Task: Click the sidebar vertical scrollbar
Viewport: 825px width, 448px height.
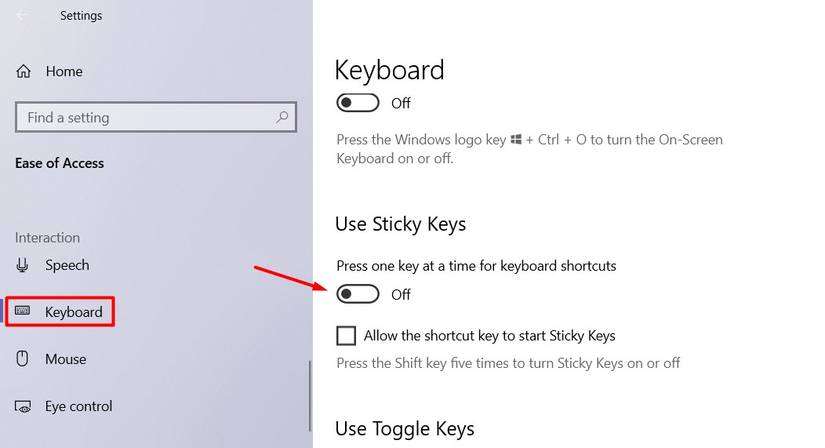Action: pyautogui.click(x=309, y=400)
